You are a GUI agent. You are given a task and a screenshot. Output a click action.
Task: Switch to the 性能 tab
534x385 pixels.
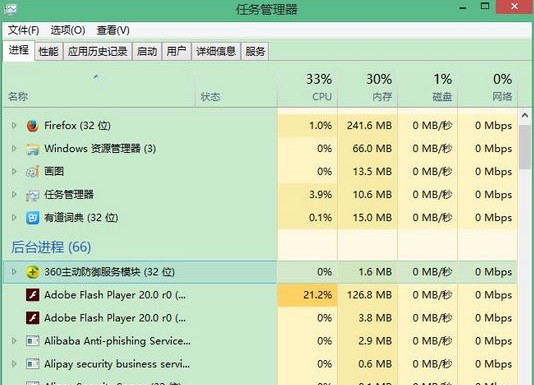(x=48, y=51)
